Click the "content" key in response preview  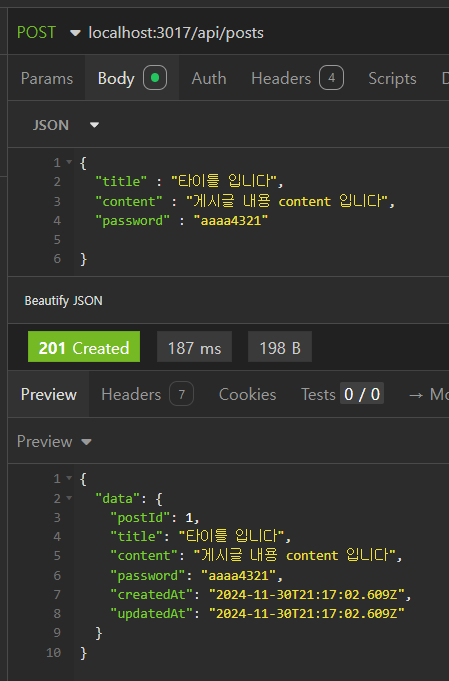(144, 555)
